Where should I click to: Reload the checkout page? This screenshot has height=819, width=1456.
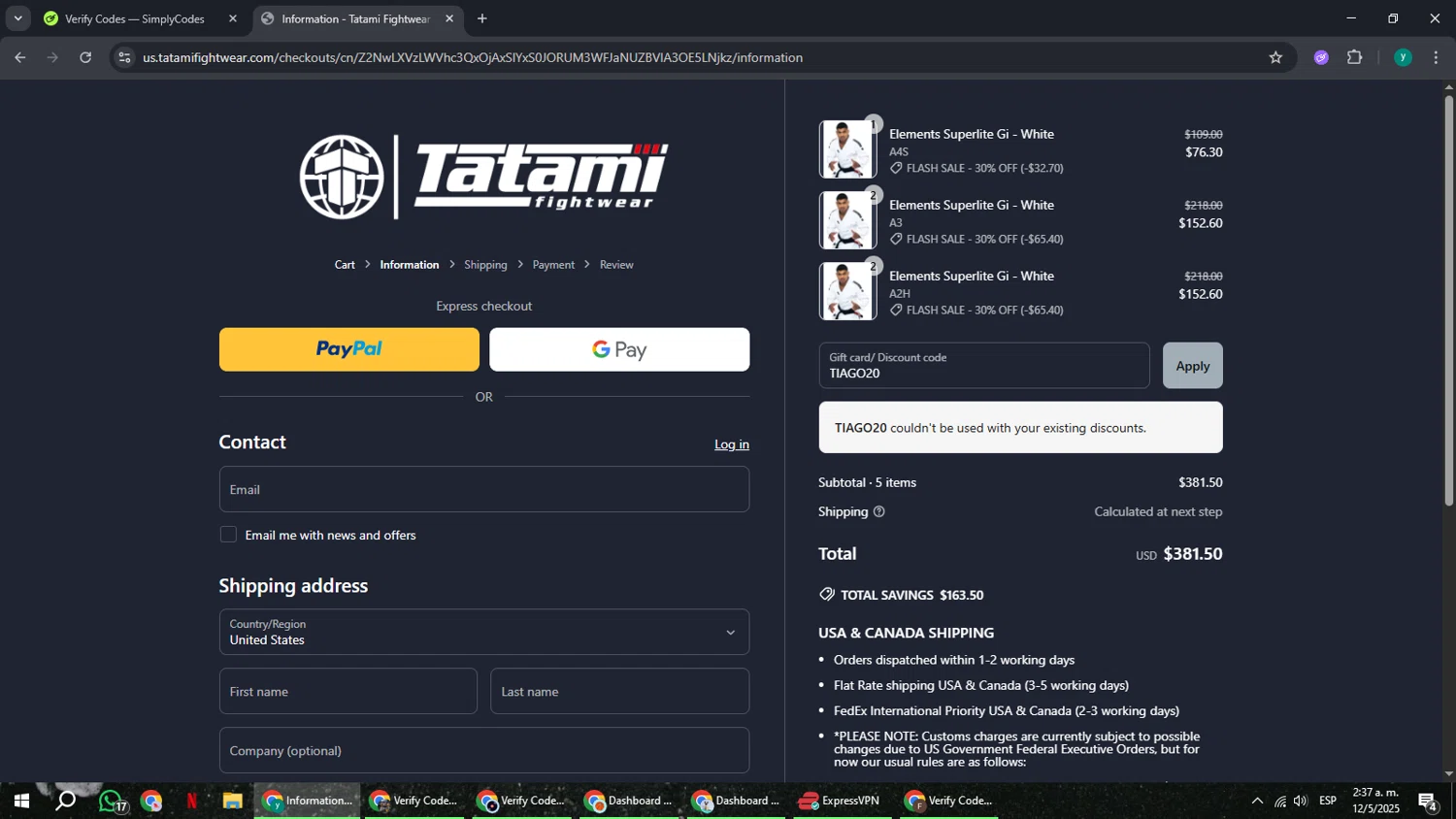[x=85, y=57]
